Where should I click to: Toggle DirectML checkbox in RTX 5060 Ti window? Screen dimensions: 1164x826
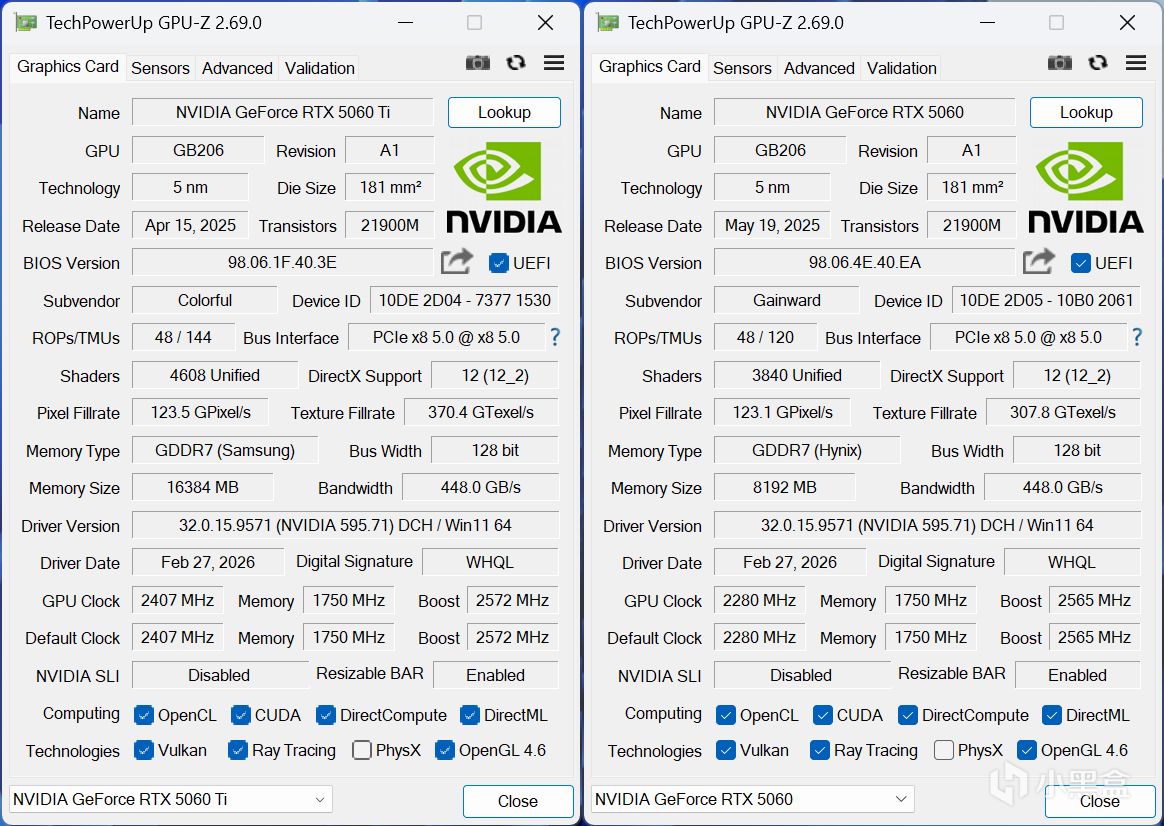(x=470, y=715)
